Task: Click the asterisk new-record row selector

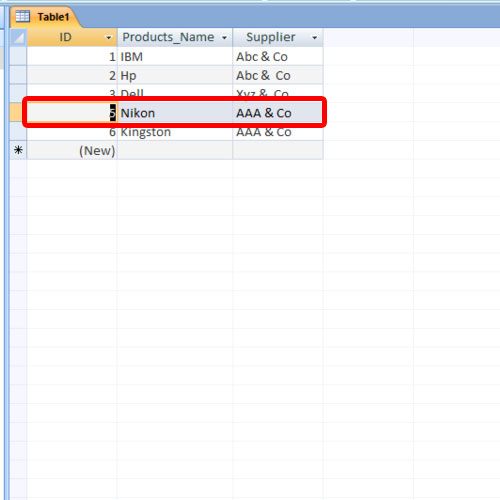Action: click(x=18, y=150)
